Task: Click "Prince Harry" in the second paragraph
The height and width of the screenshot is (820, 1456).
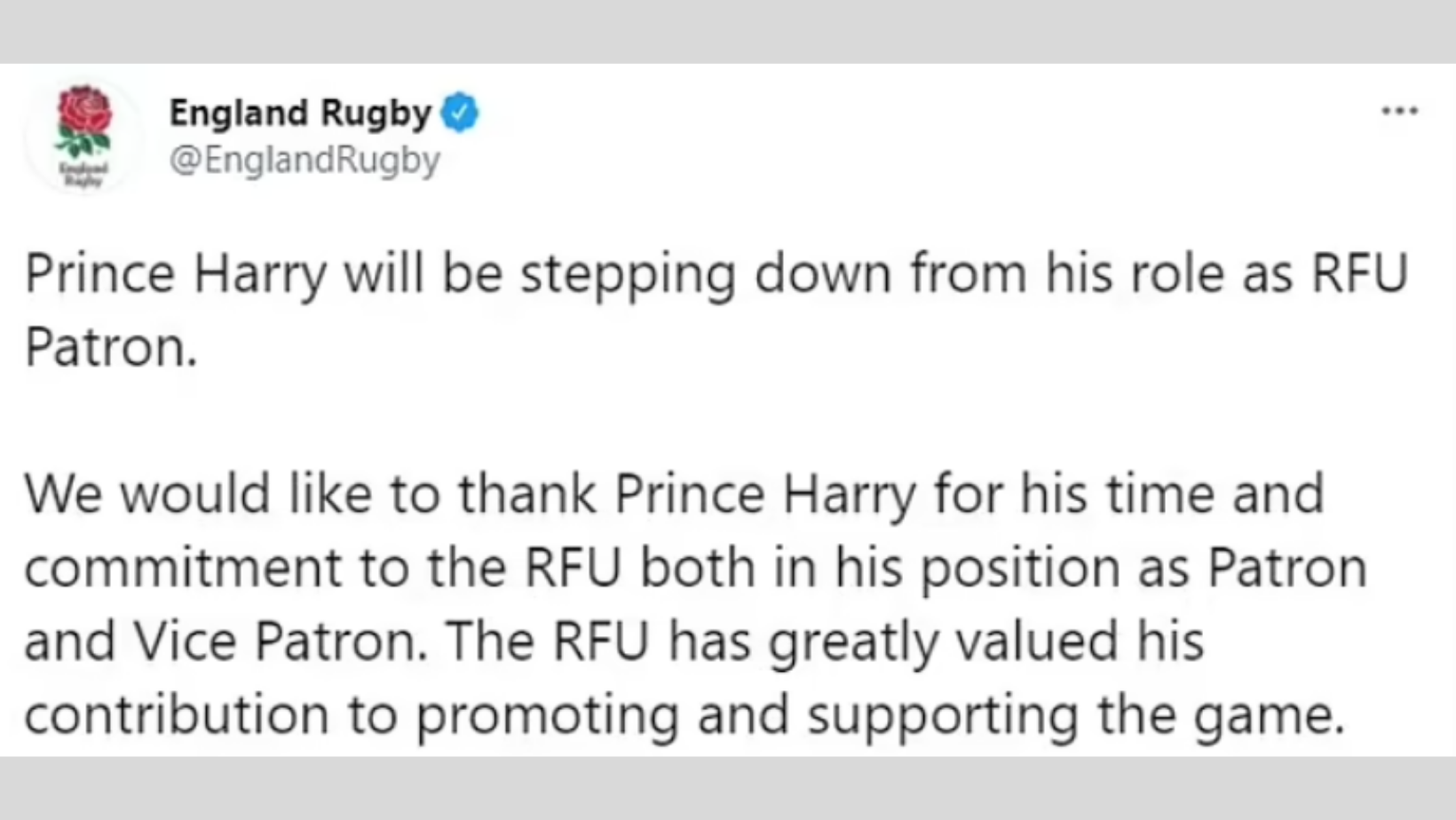Action: tap(765, 494)
